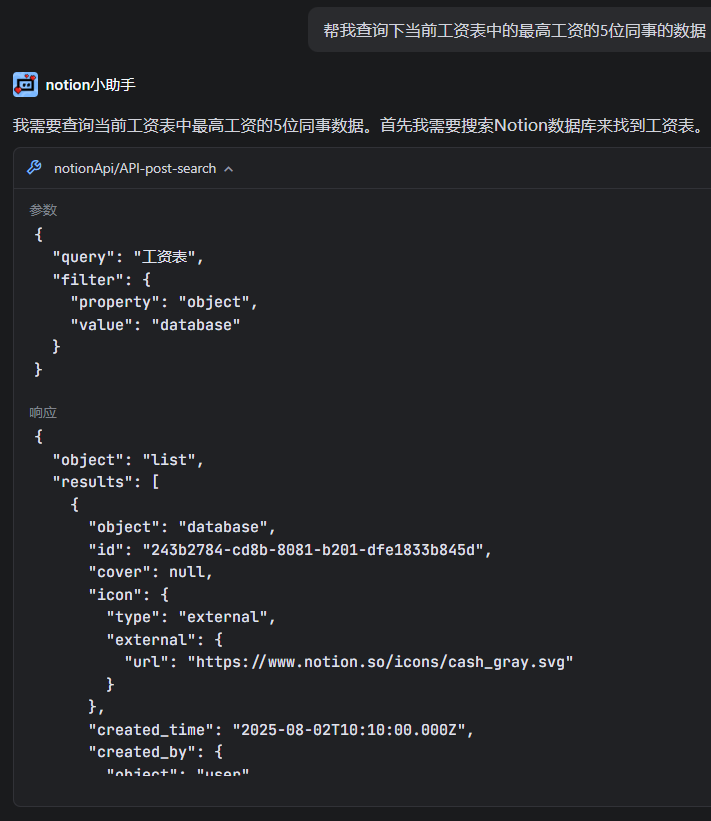
Task: Click the "object": "list" line
Action: click(x=128, y=460)
